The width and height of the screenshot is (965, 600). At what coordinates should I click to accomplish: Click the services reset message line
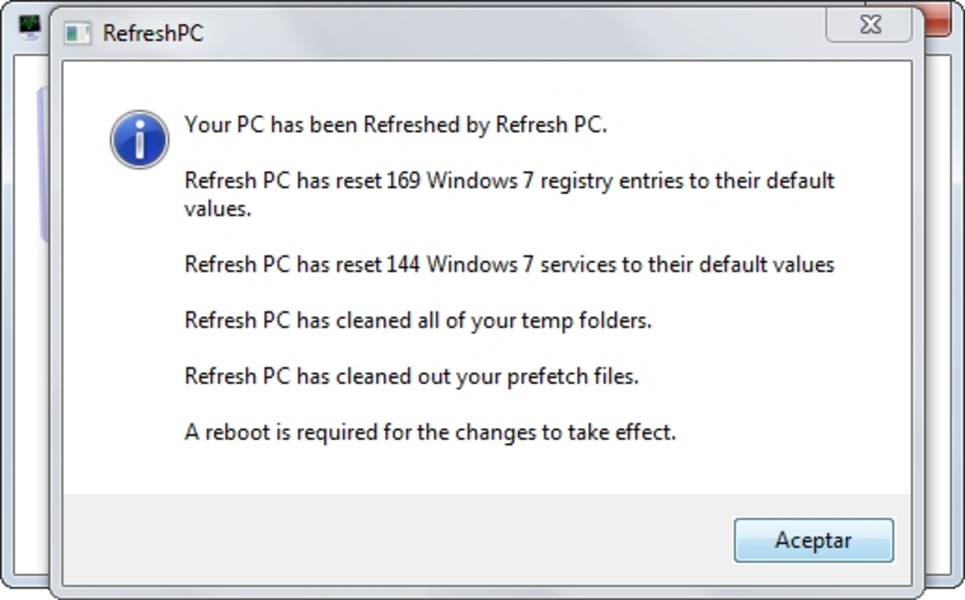509,265
